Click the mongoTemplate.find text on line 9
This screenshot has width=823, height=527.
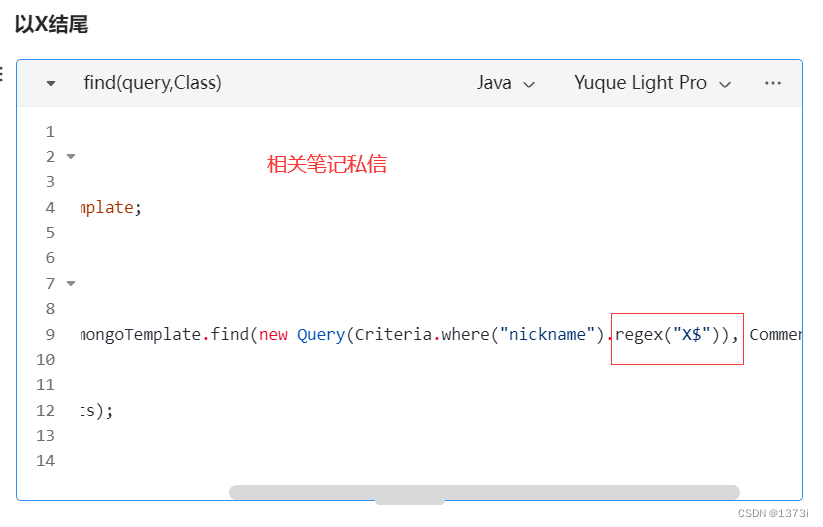[165, 334]
